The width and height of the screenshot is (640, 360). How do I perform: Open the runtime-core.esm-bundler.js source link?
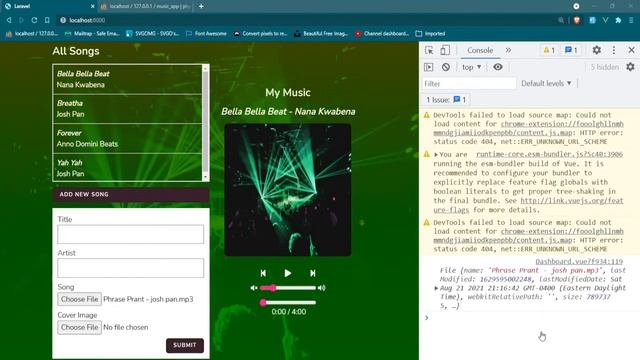click(x=549, y=154)
